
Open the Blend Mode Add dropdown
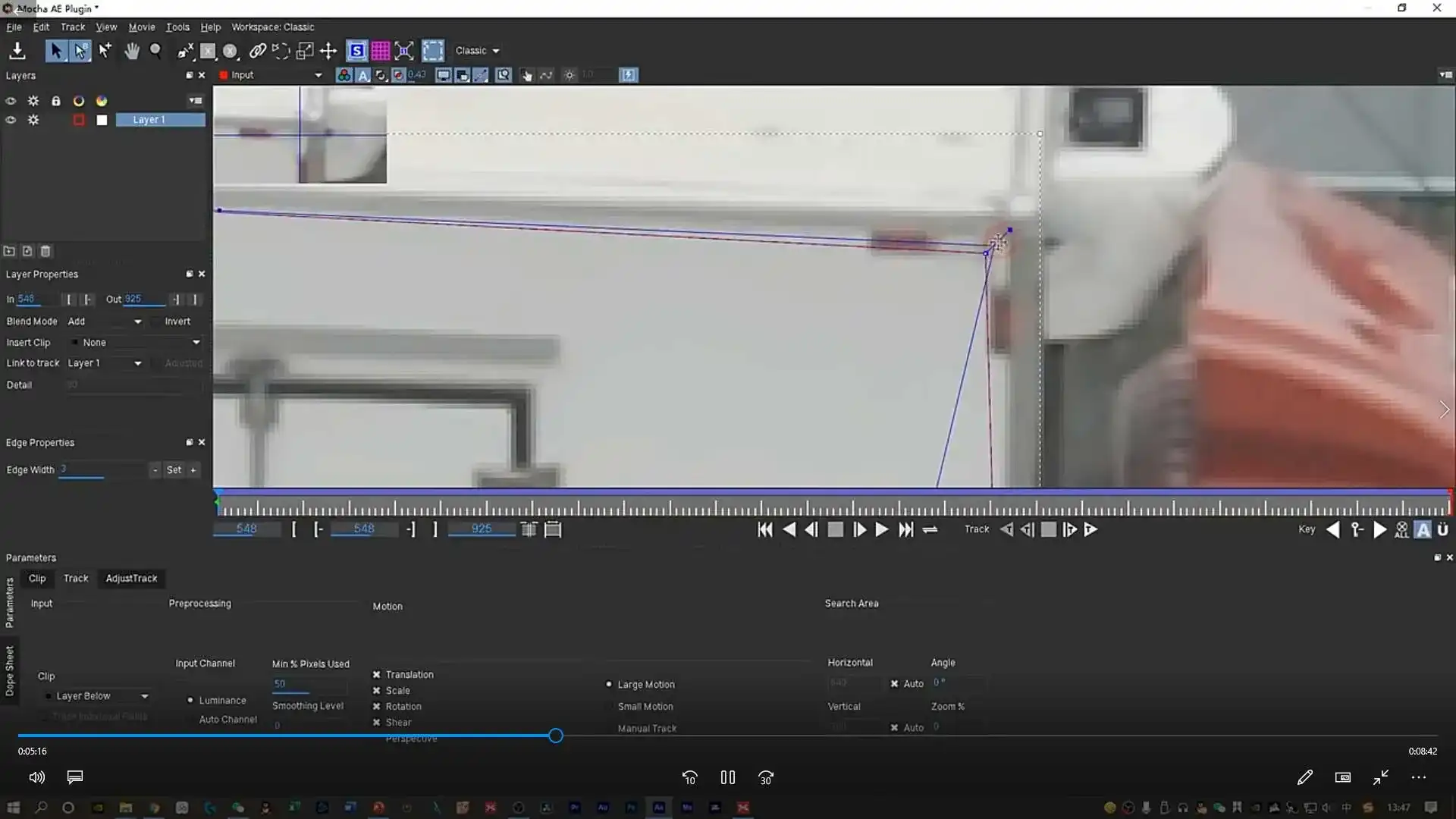point(137,322)
